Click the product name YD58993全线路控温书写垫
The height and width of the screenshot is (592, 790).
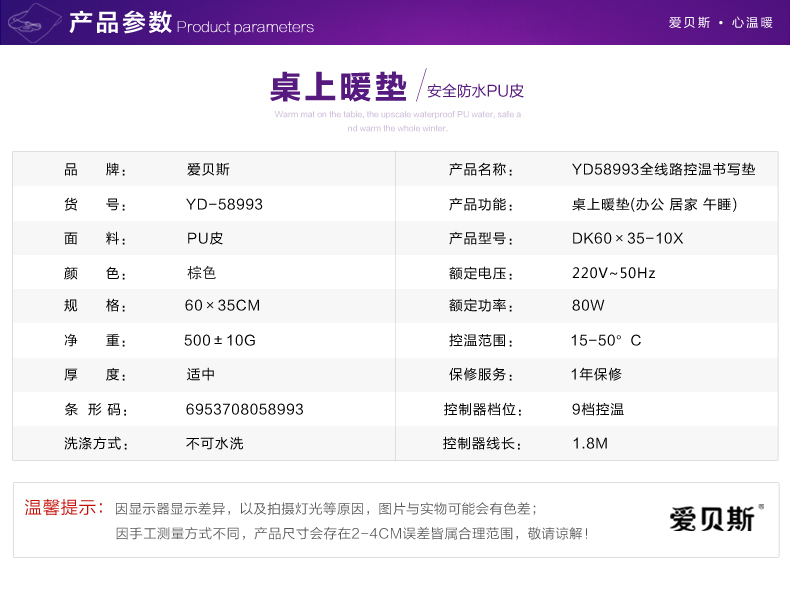(x=664, y=169)
